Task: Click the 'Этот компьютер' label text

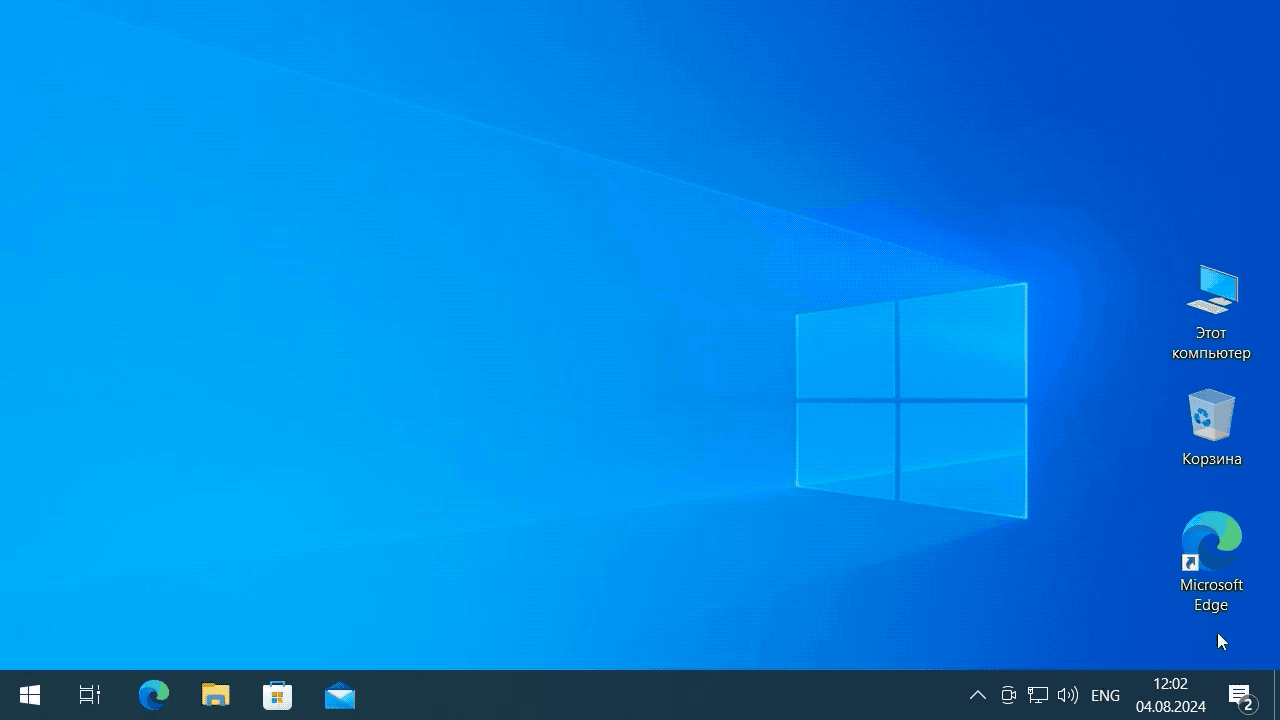Action: [1211, 343]
